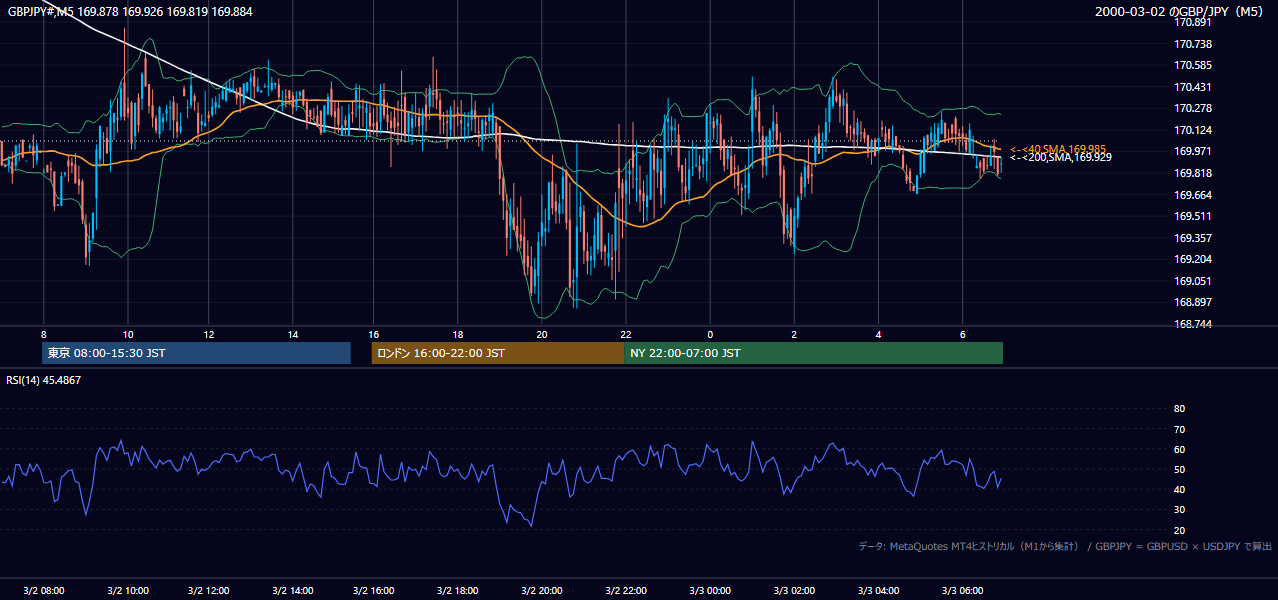Click the 169.664 price axis label
The height and width of the screenshot is (600, 1278).
[x=1193, y=195]
